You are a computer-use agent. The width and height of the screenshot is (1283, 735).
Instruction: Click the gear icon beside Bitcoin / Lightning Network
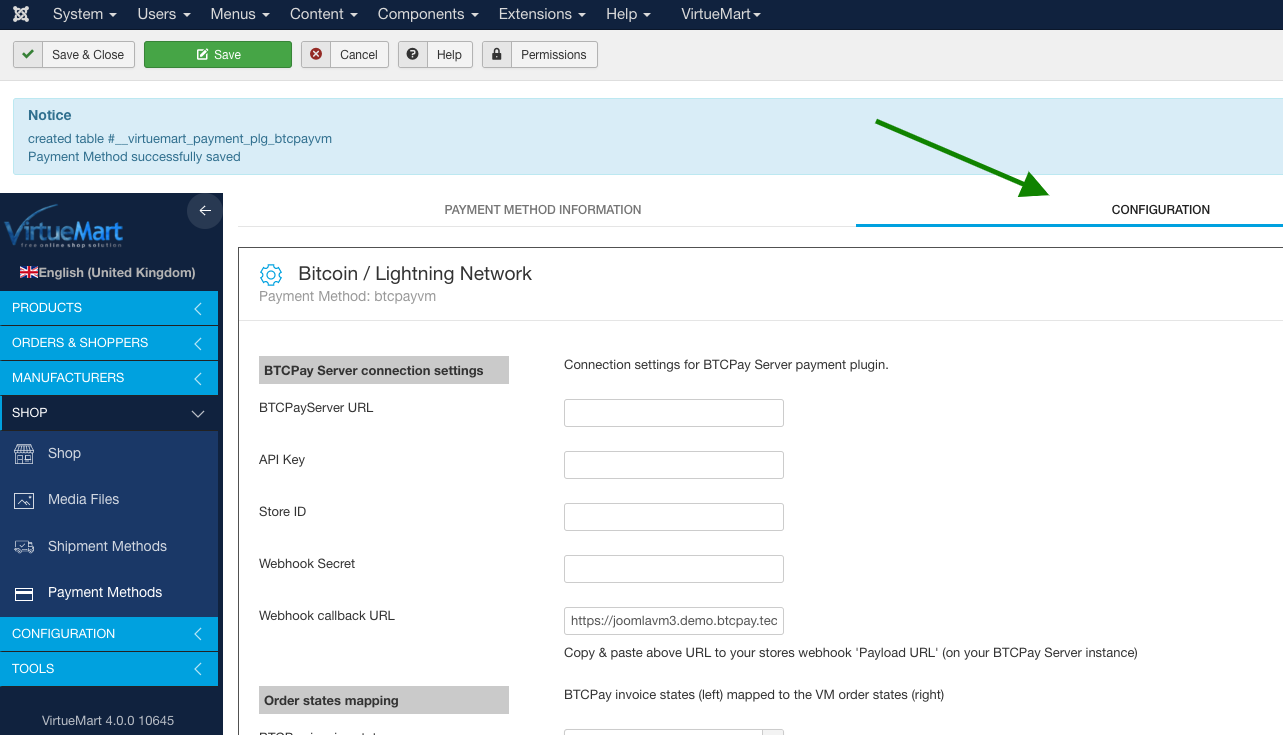271,274
